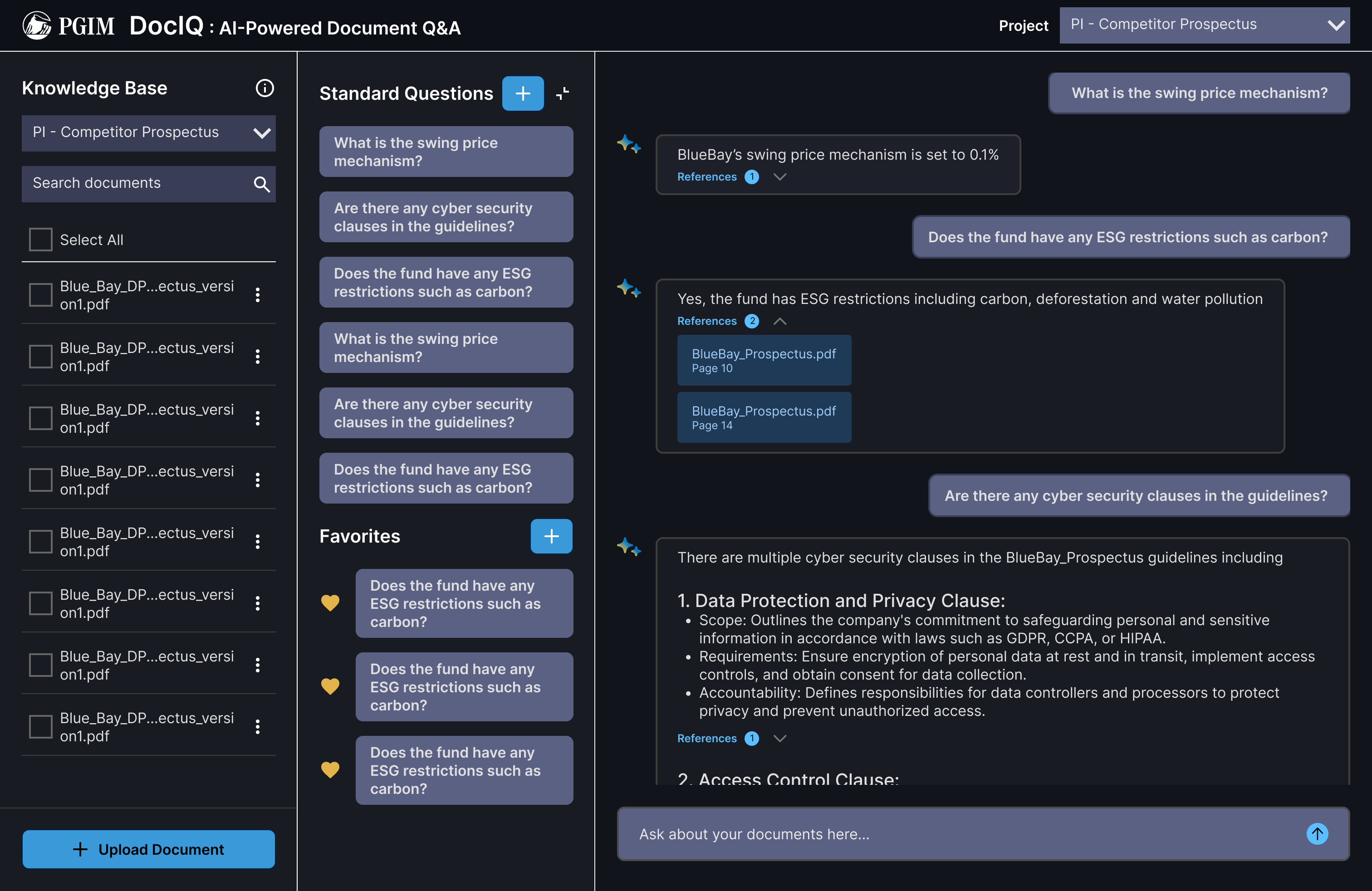This screenshot has width=1372, height=891.
Task: Click the middle heart icon in Favorites
Action: point(330,686)
